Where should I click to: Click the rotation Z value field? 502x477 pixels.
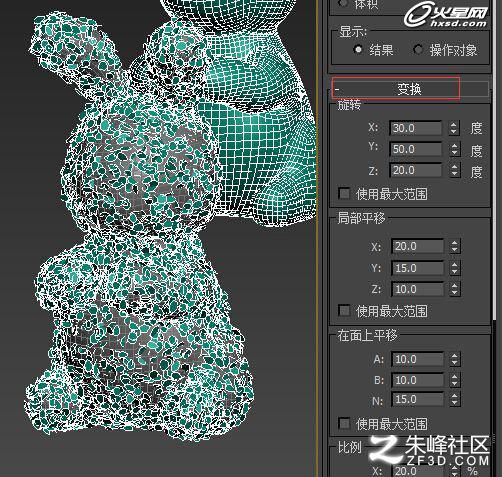tap(416, 171)
